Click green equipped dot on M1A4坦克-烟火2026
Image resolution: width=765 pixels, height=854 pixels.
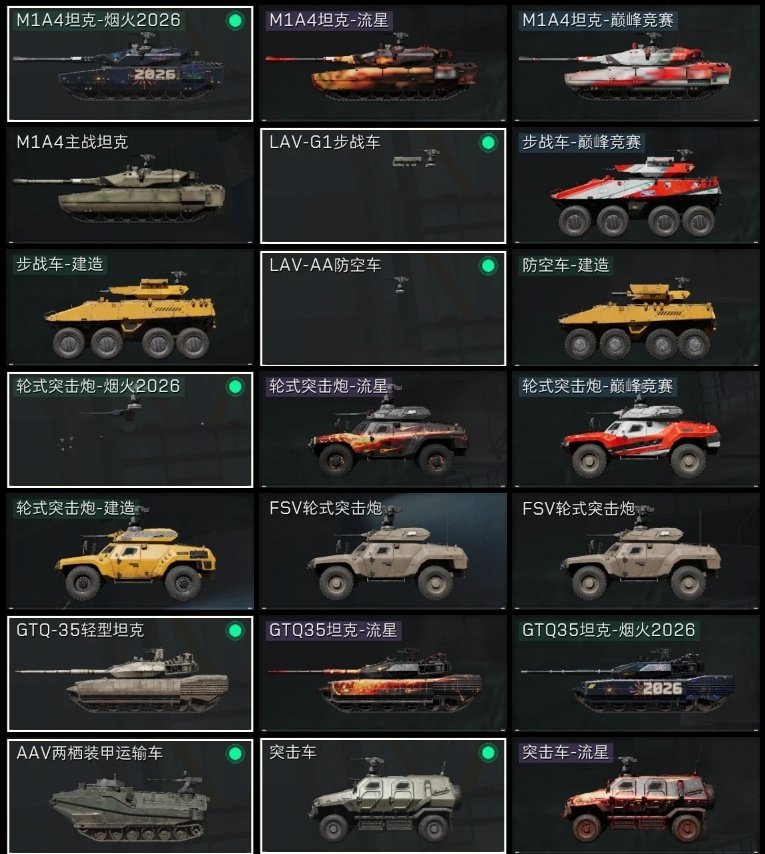(235, 21)
